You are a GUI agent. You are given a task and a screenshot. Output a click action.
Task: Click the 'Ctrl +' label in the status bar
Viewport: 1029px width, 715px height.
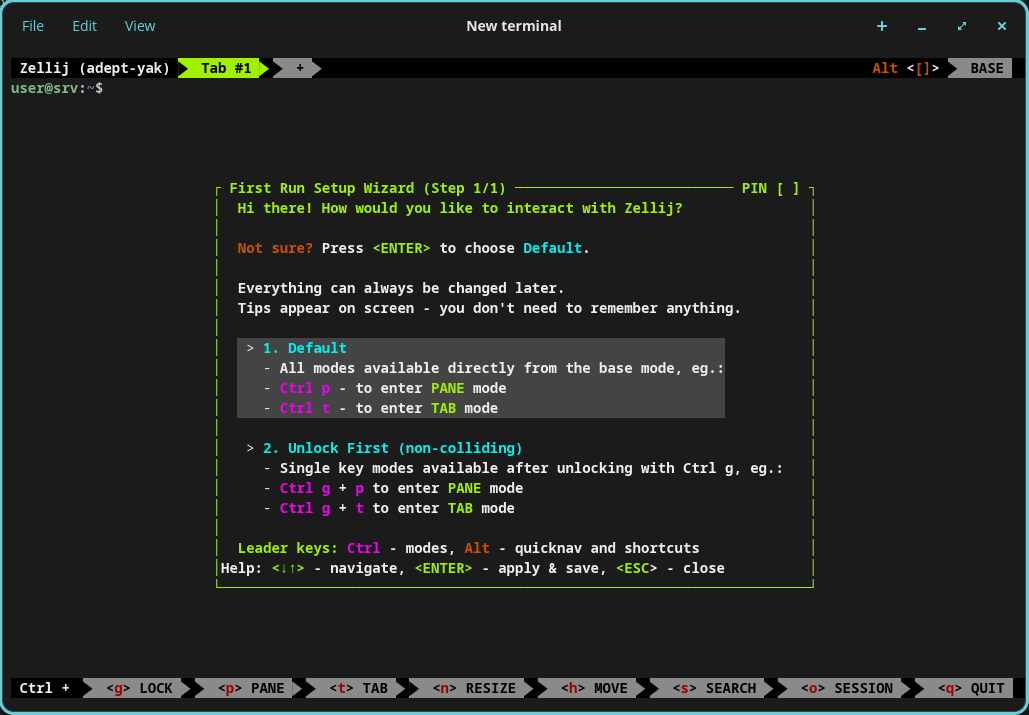point(45,688)
